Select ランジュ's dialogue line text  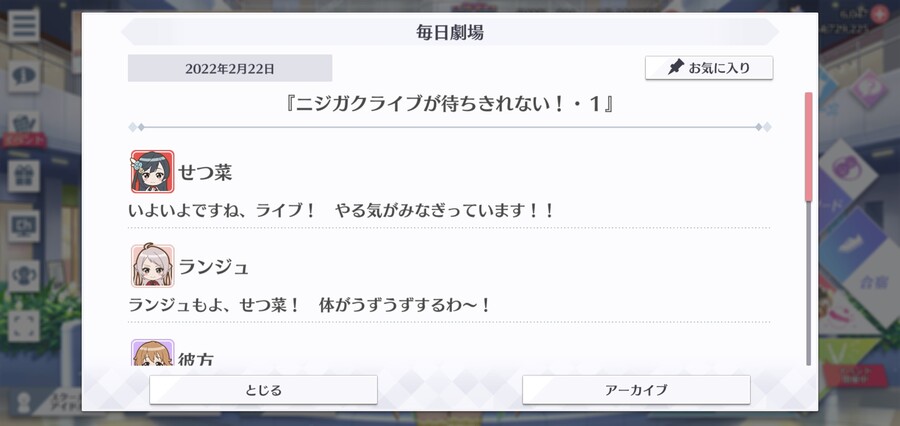tap(310, 305)
